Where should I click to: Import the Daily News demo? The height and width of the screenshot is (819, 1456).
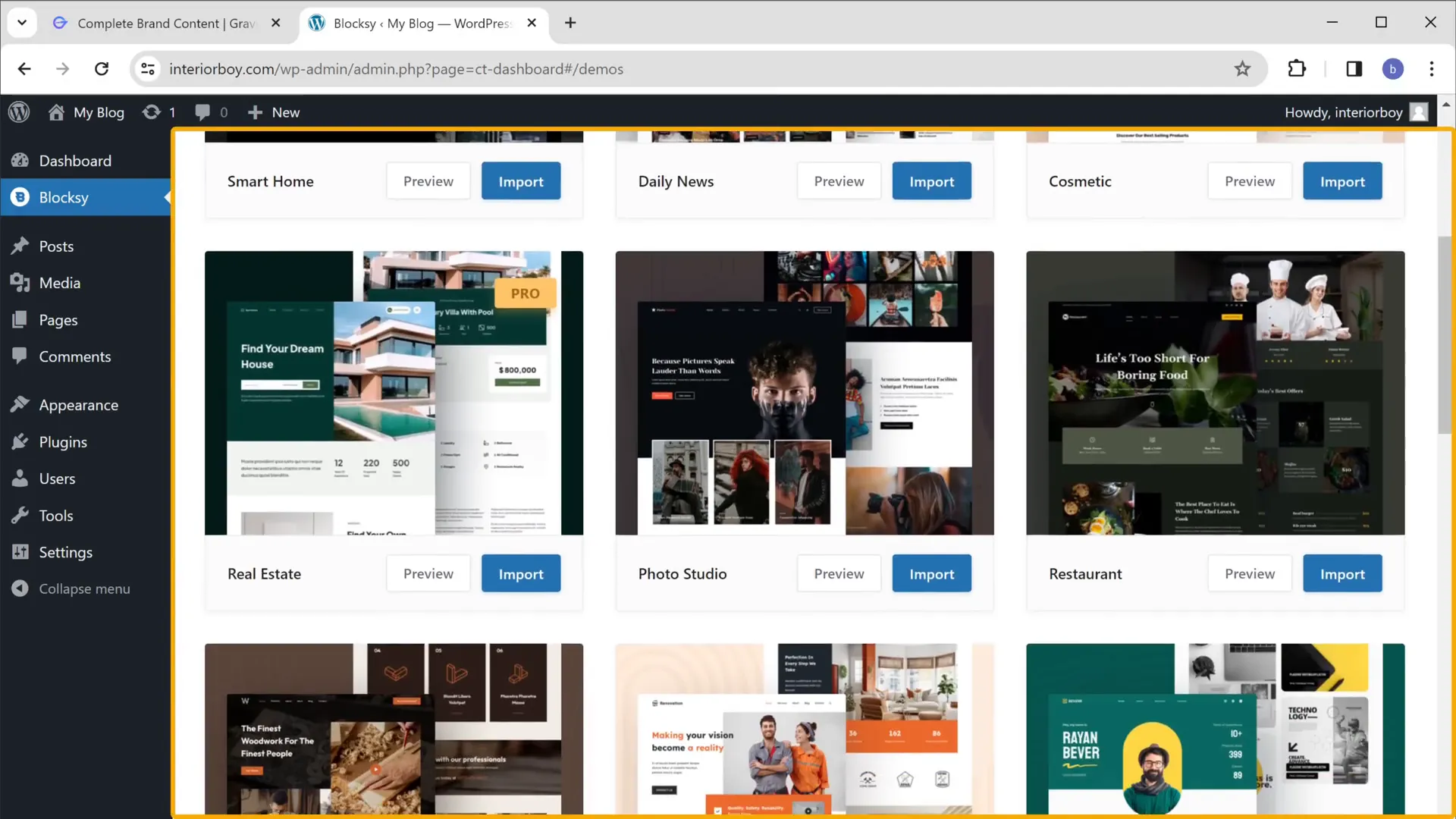931,181
